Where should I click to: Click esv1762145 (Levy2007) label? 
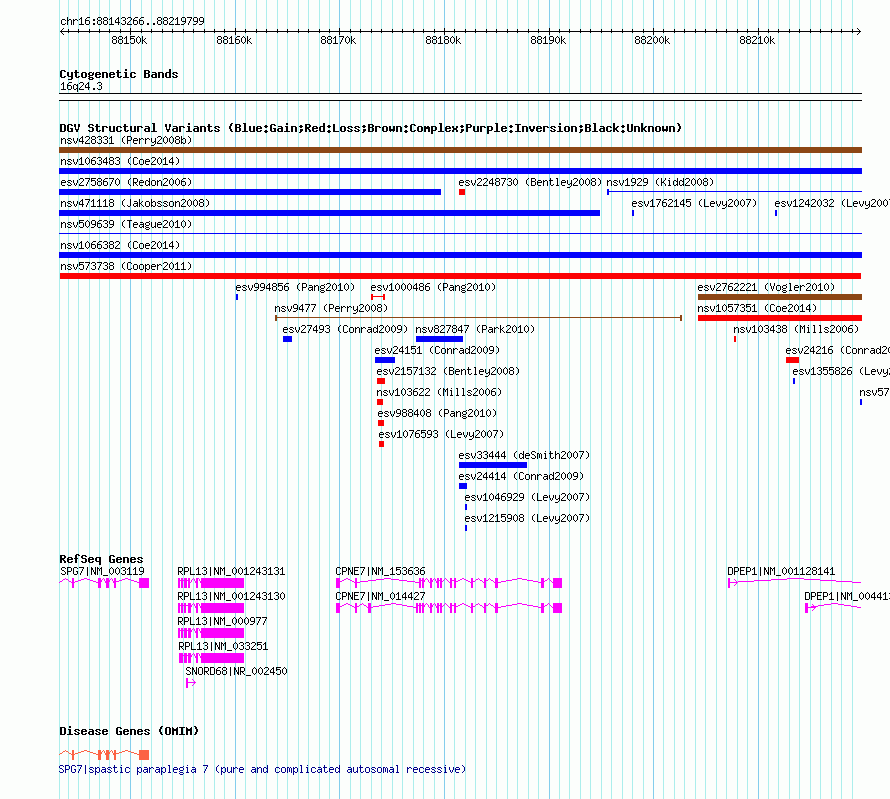point(694,203)
